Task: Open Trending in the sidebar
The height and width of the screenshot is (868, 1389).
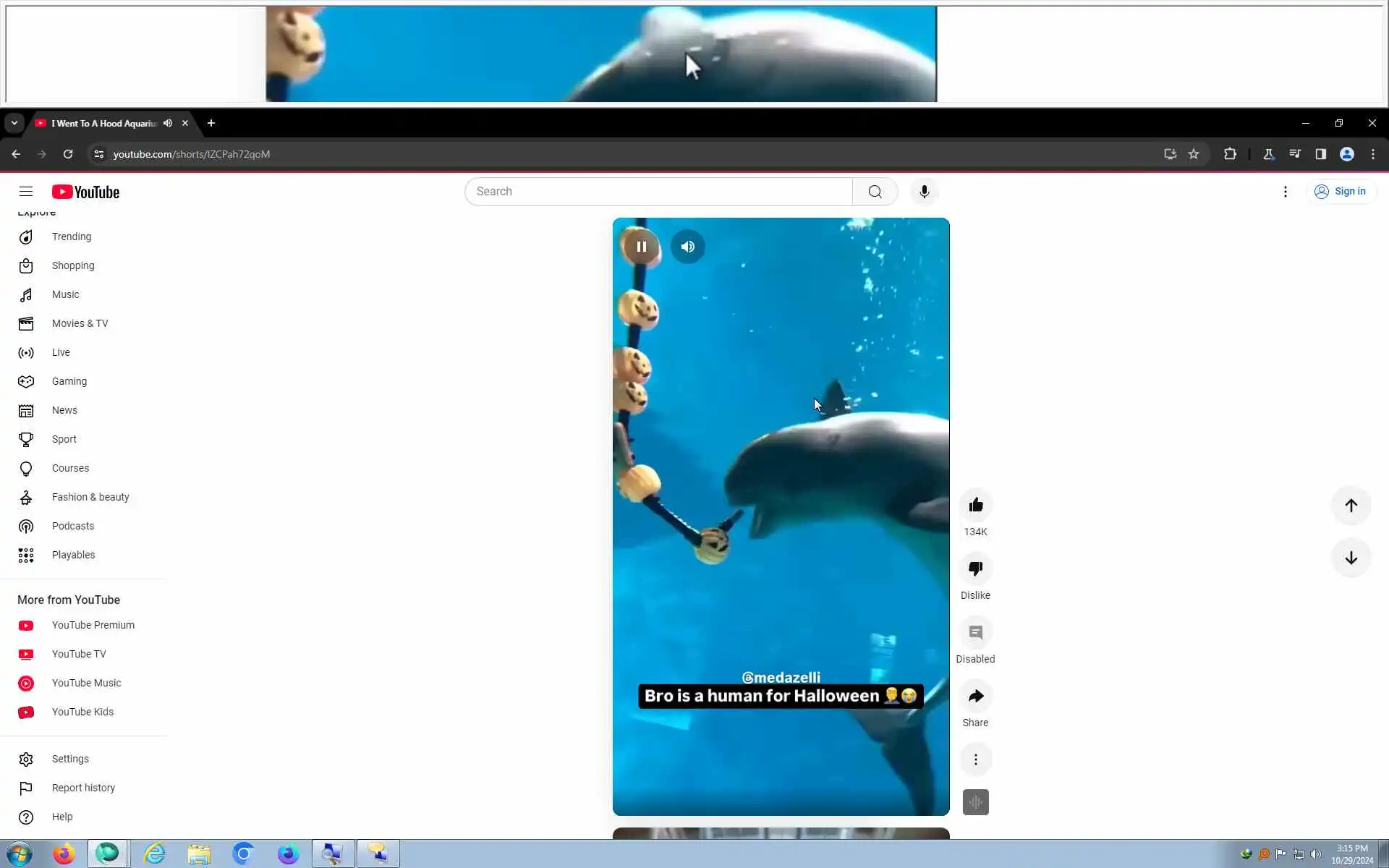Action: [x=71, y=237]
